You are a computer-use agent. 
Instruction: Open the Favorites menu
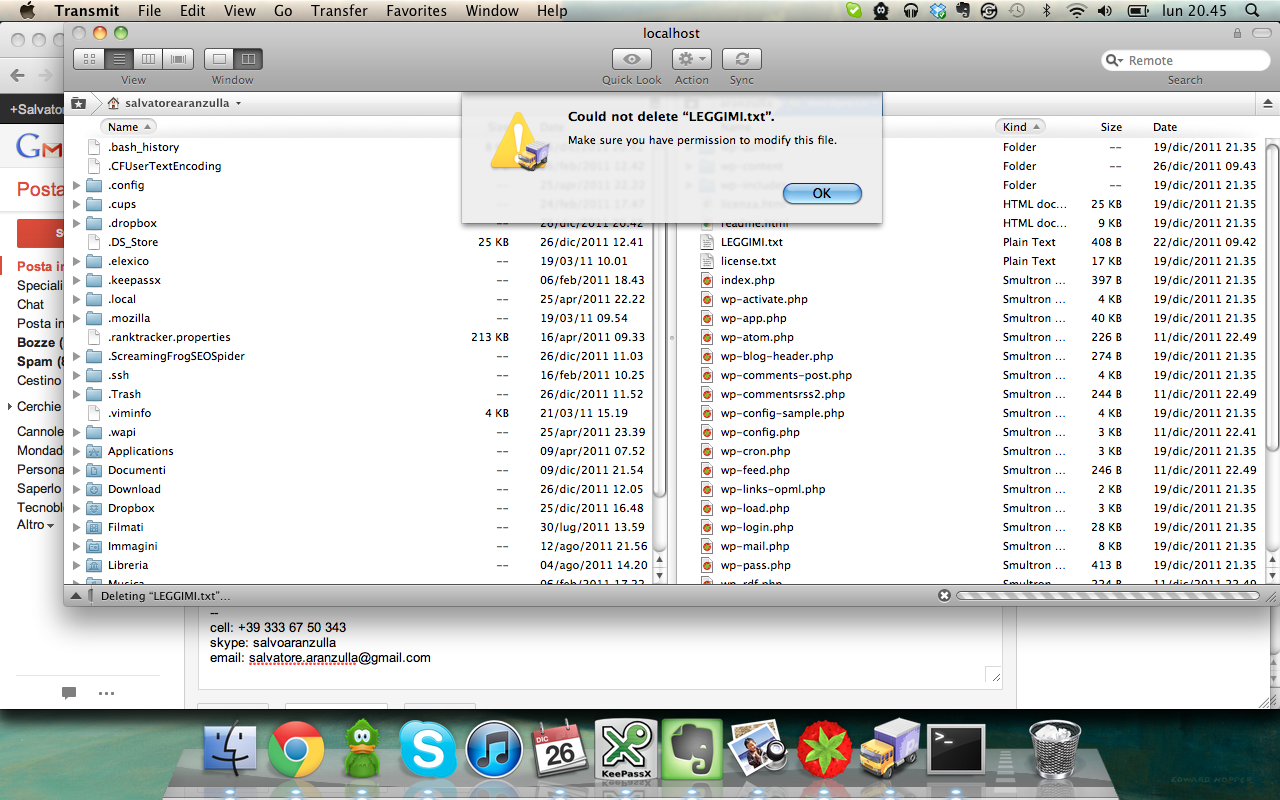[417, 11]
